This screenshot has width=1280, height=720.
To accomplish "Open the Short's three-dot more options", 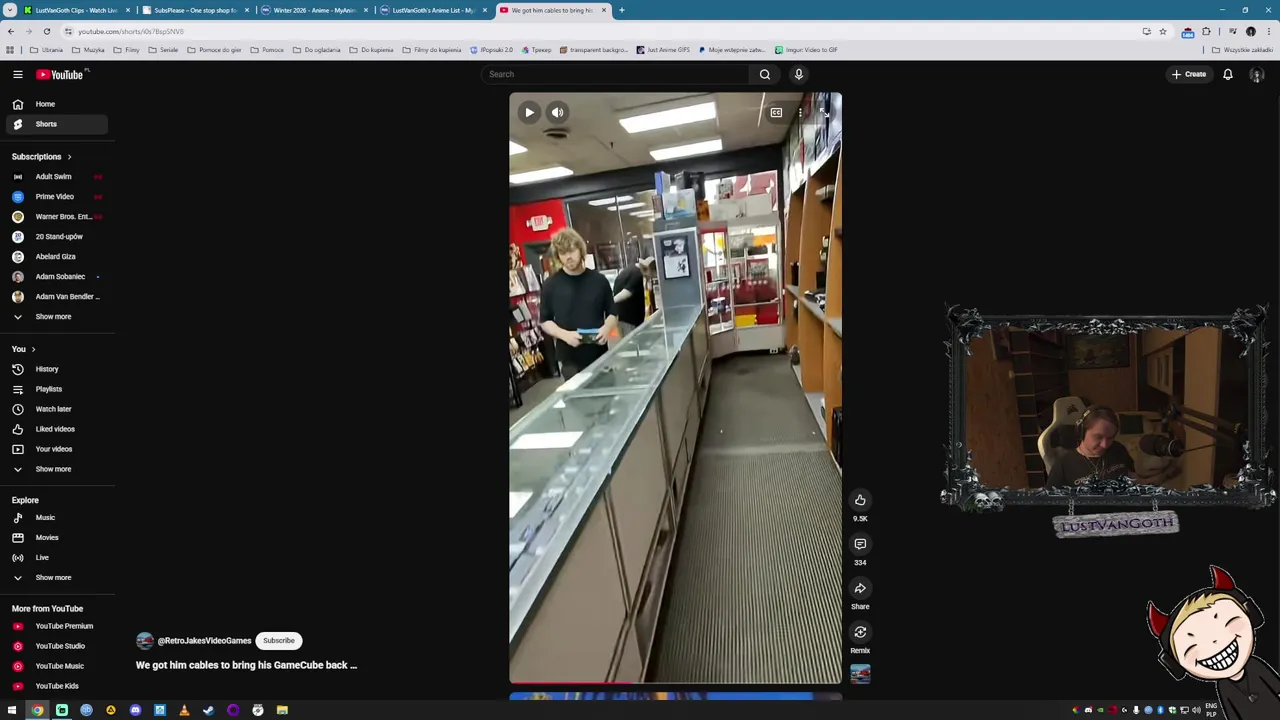I will tap(800, 112).
